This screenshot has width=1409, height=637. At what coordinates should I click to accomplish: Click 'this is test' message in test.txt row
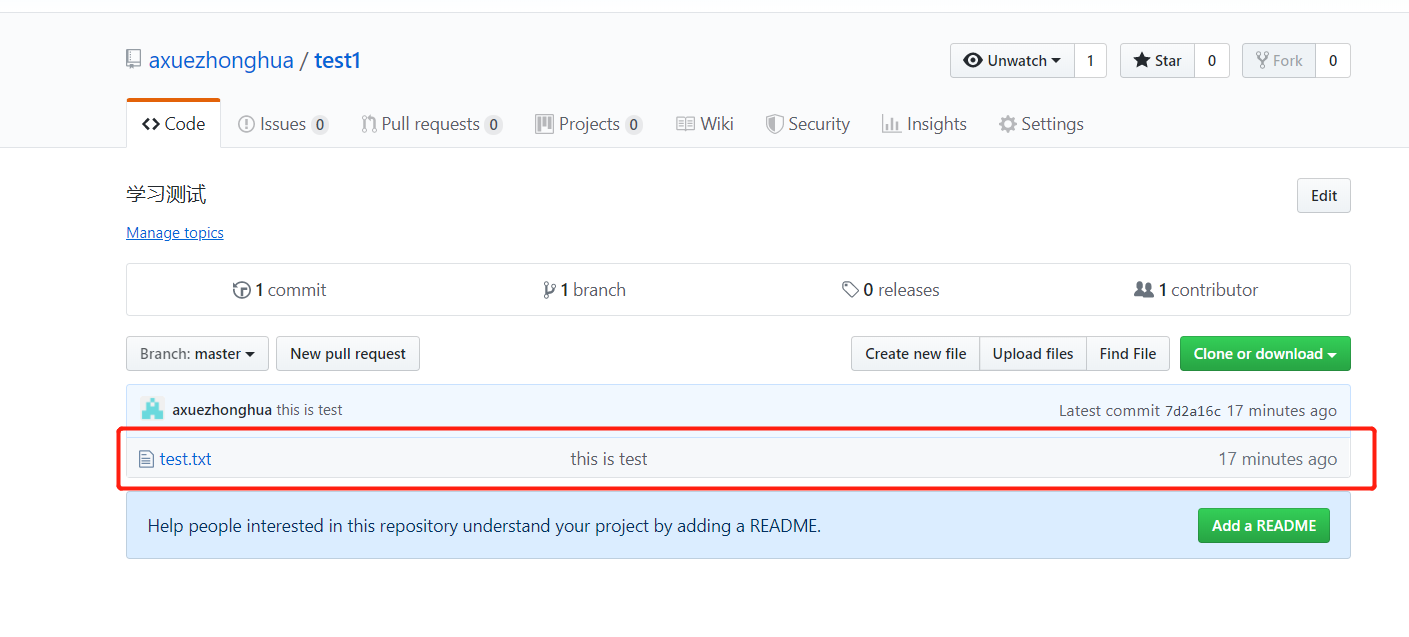pyautogui.click(x=609, y=459)
